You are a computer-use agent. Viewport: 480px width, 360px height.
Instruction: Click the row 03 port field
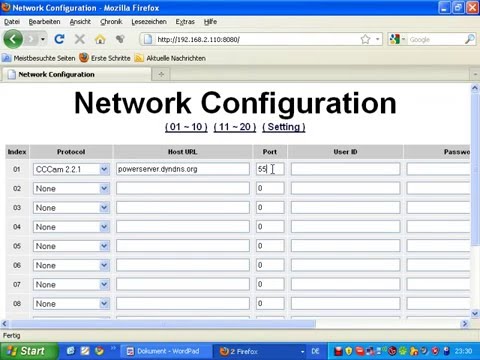tap(270, 208)
